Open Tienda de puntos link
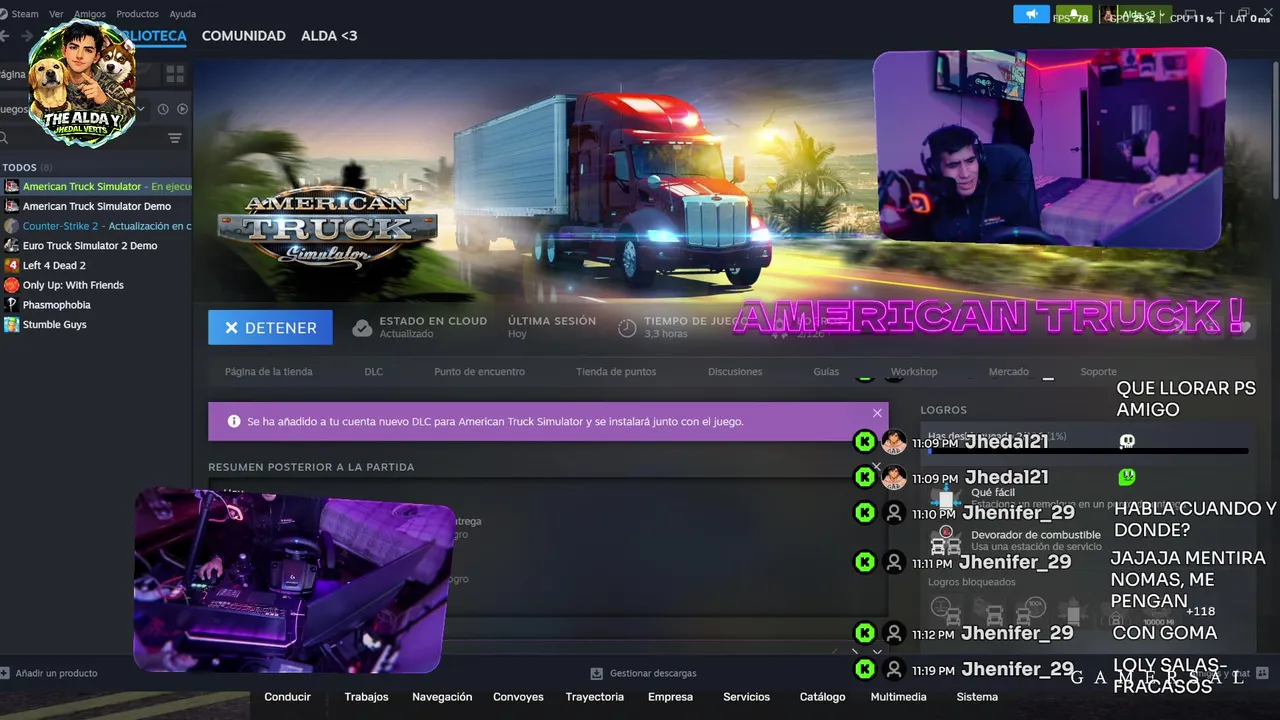 coord(616,371)
